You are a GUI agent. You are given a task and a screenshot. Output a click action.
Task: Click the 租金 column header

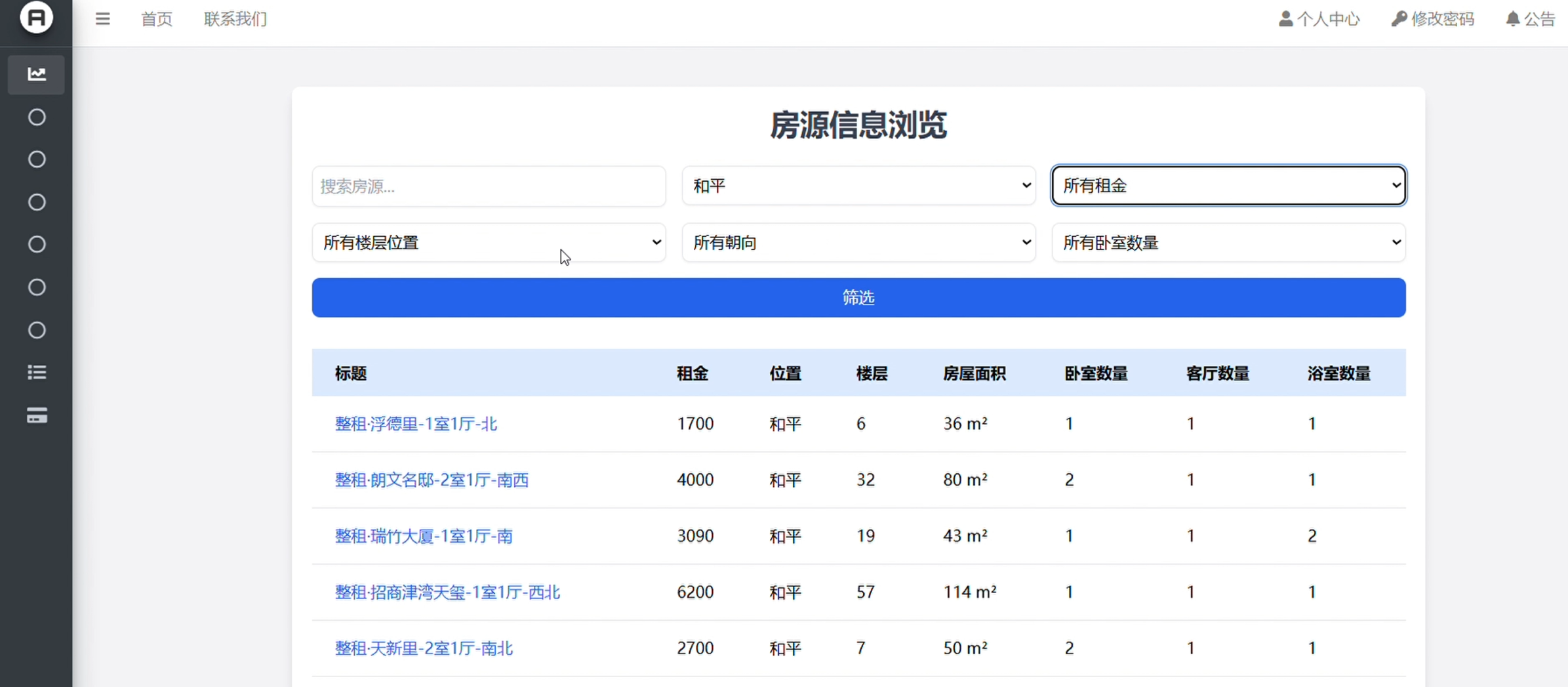(x=693, y=373)
